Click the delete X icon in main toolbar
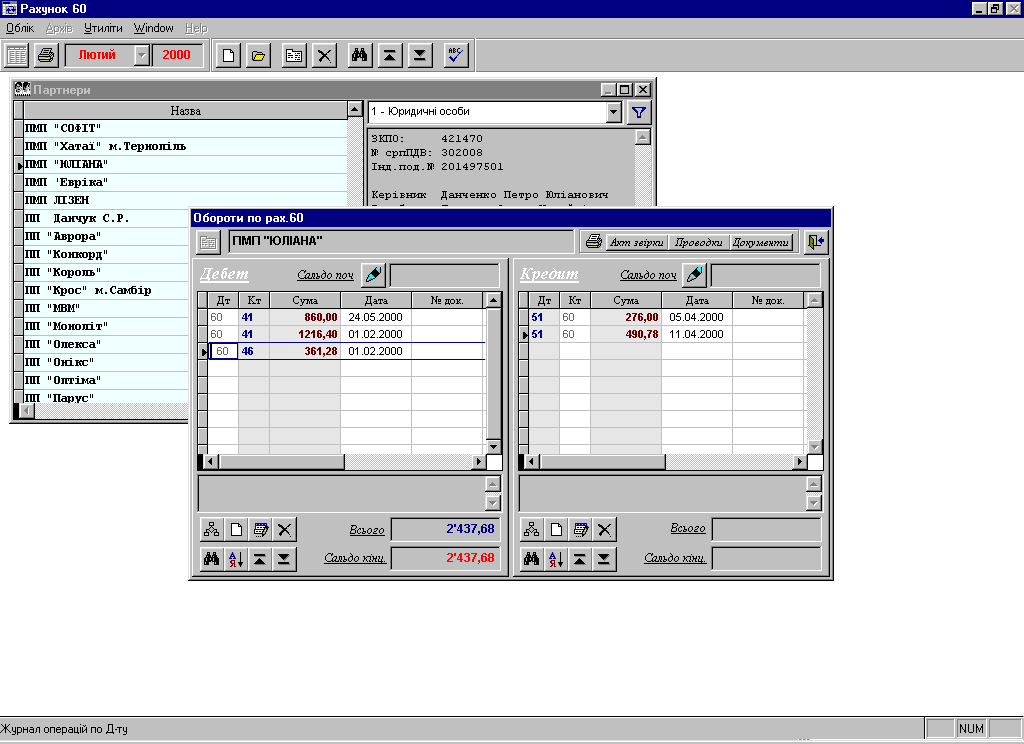The height and width of the screenshot is (744, 1024). tap(325, 56)
